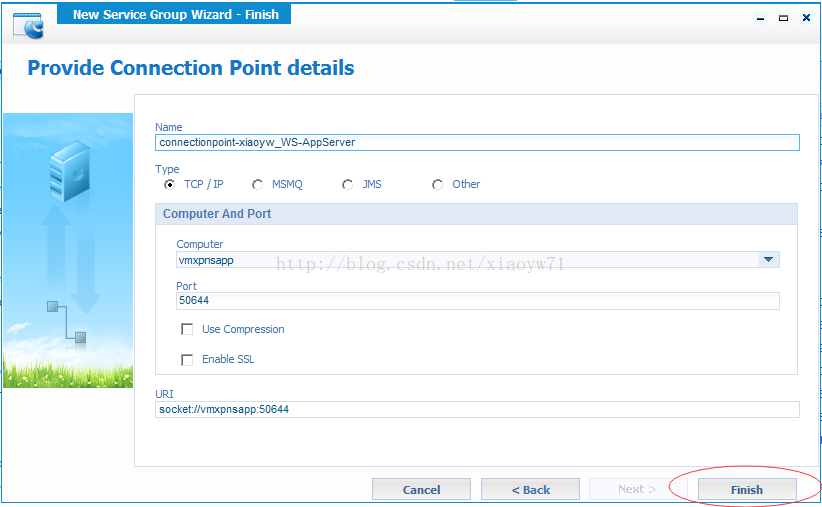This screenshot has width=822, height=507.
Task: Tick the Enable SSL checkbox
Action: tap(187, 360)
